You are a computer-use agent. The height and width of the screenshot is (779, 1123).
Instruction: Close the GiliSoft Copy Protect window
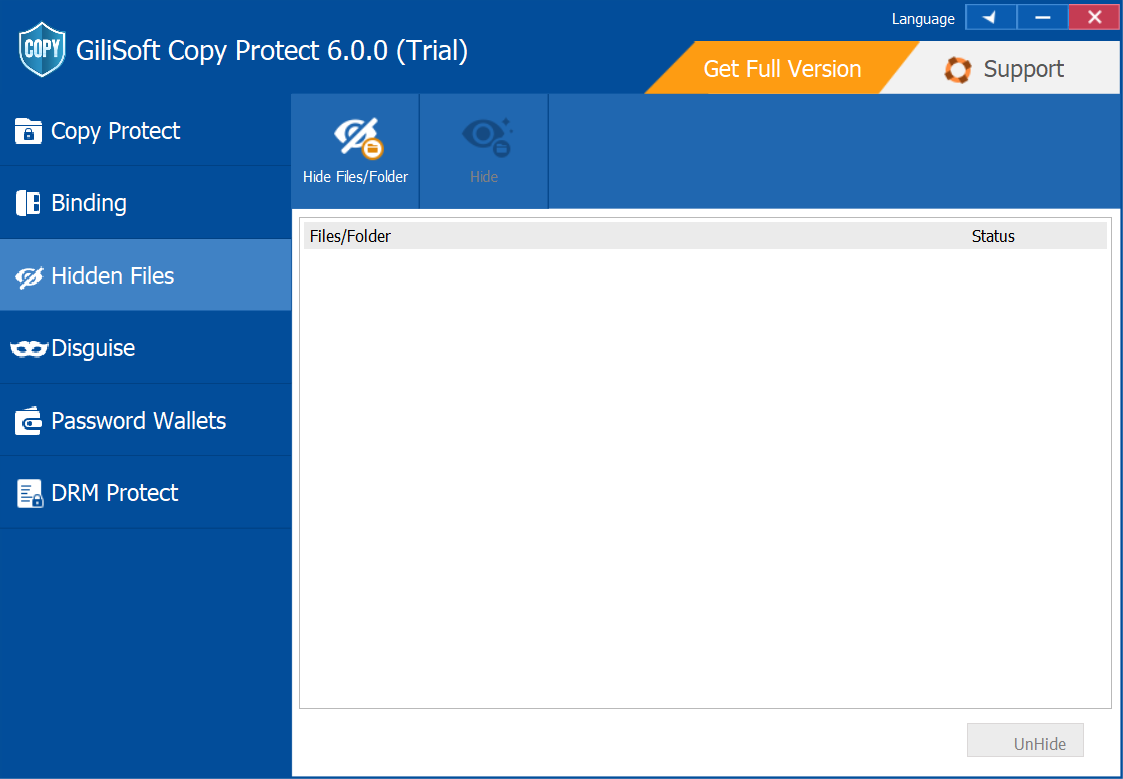[x=1094, y=17]
